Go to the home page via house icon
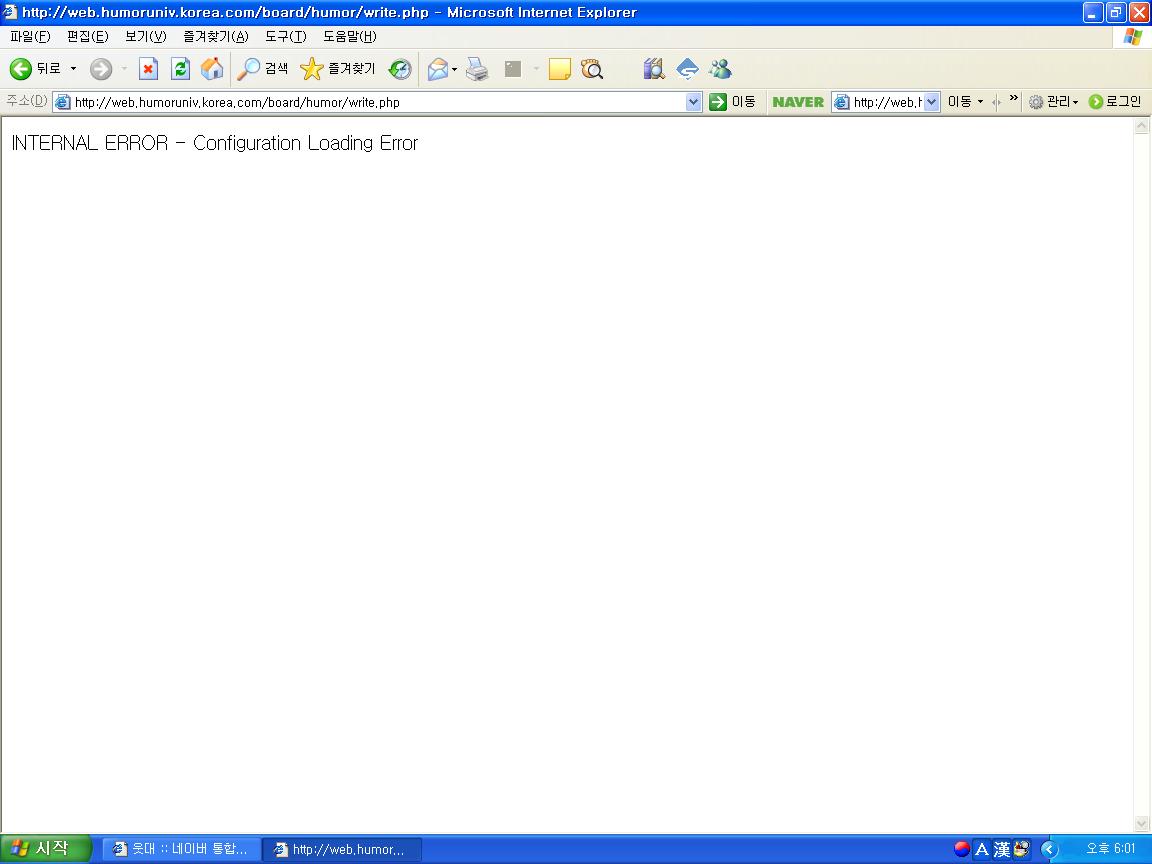Image resolution: width=1152 pixels, height=864 pixels. coord(212,69)
